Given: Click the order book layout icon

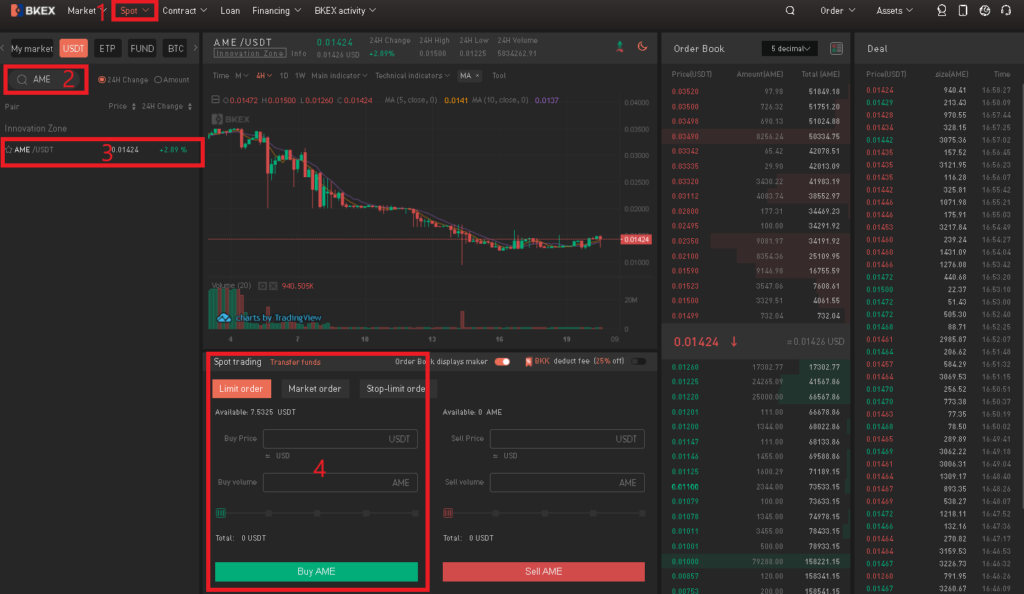Looking at the screenshot, I should pos(836,48).
